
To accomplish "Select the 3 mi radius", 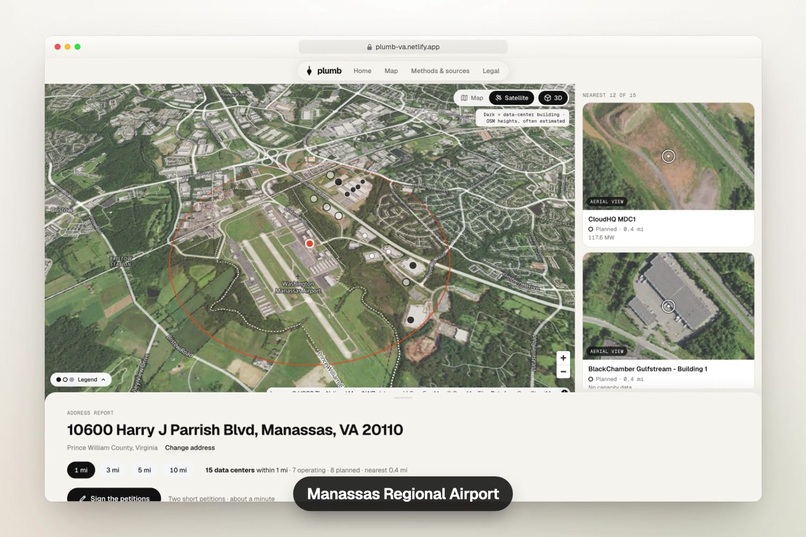I will pos(113,470).
